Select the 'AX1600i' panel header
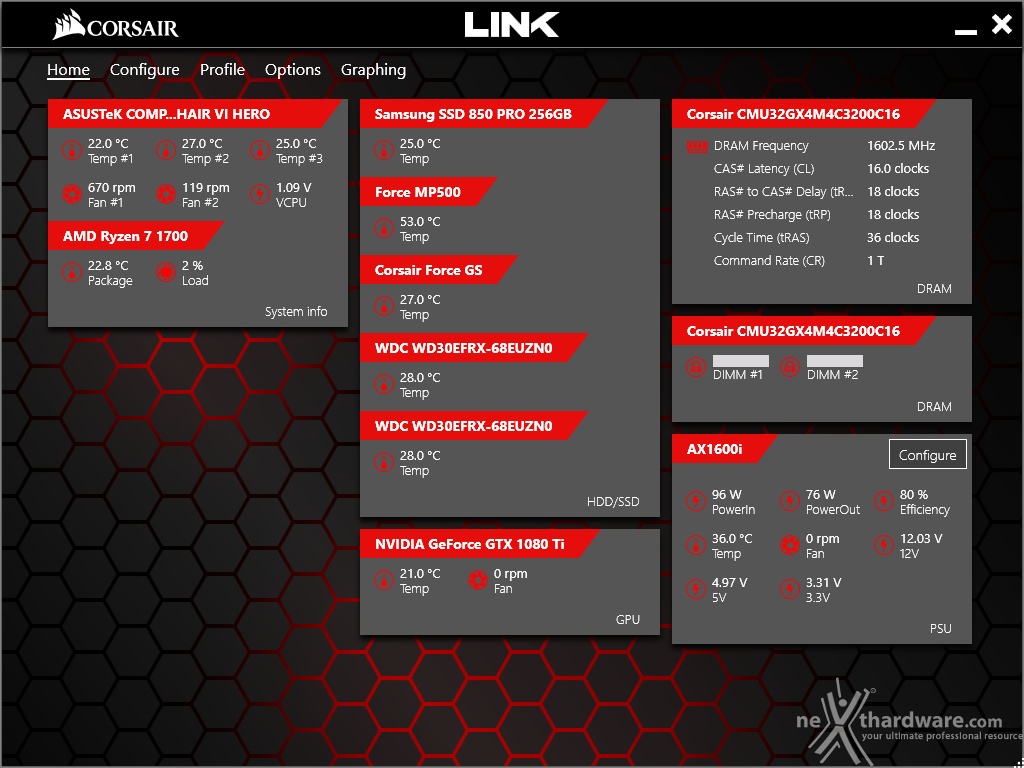 point(724,449)
